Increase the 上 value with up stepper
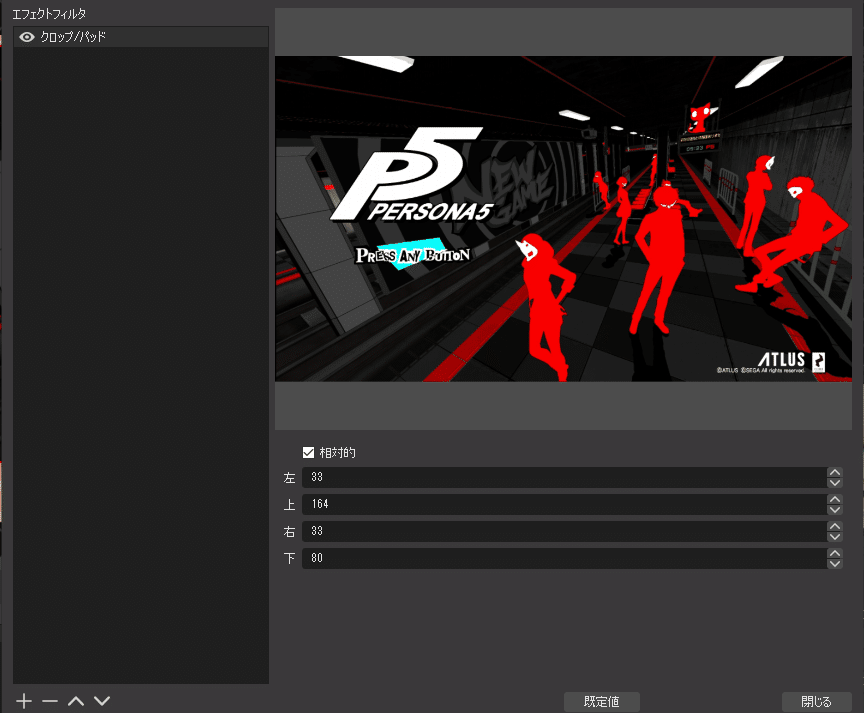 coord(835,499)
